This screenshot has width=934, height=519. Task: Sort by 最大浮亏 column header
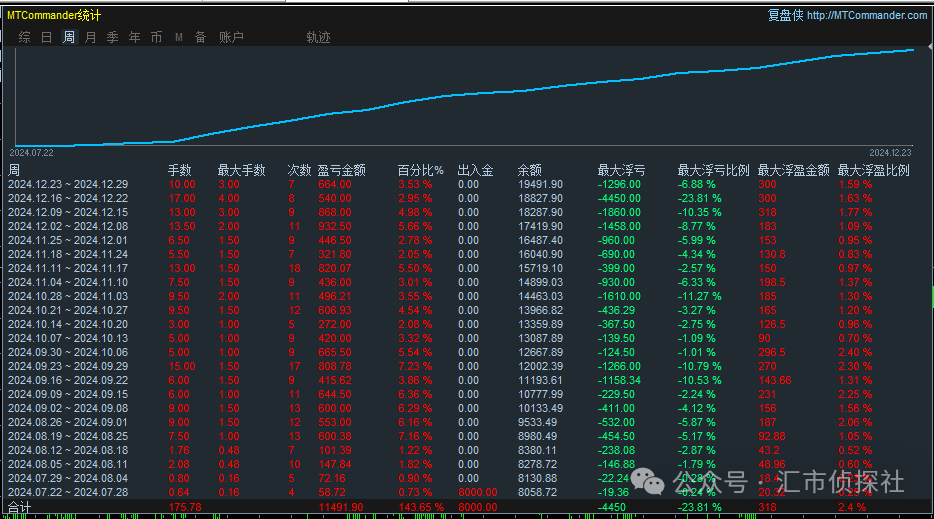621,170
